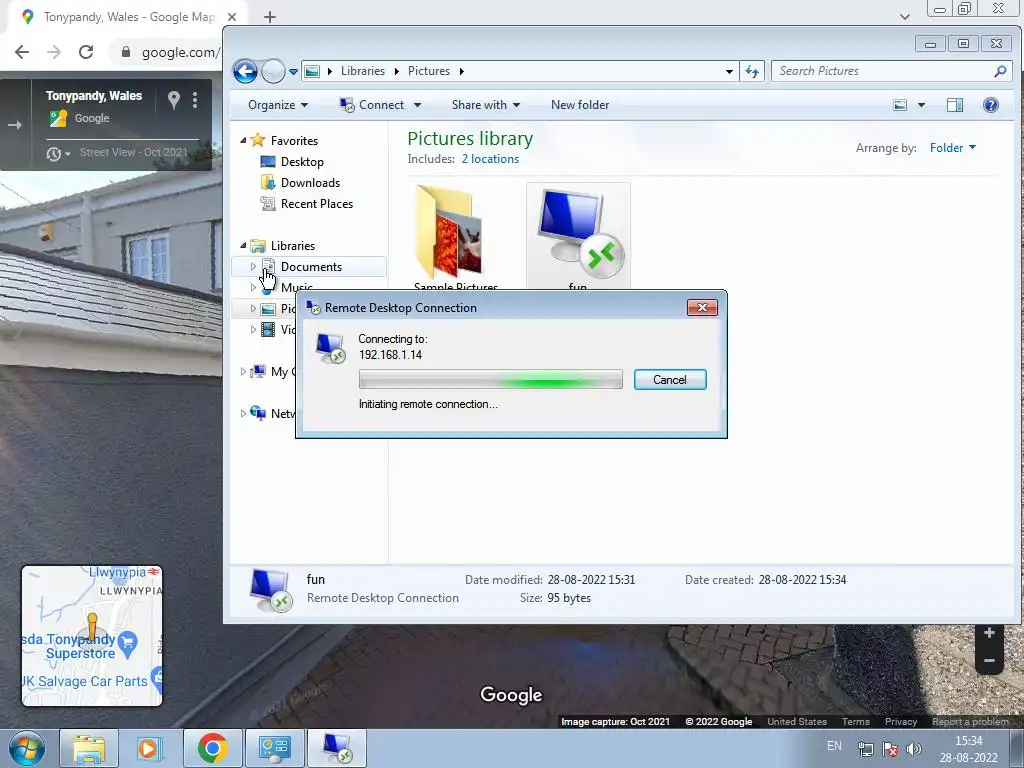Go back in Chrome
This screenshot has height=768, width=1024.
(22, 52)
